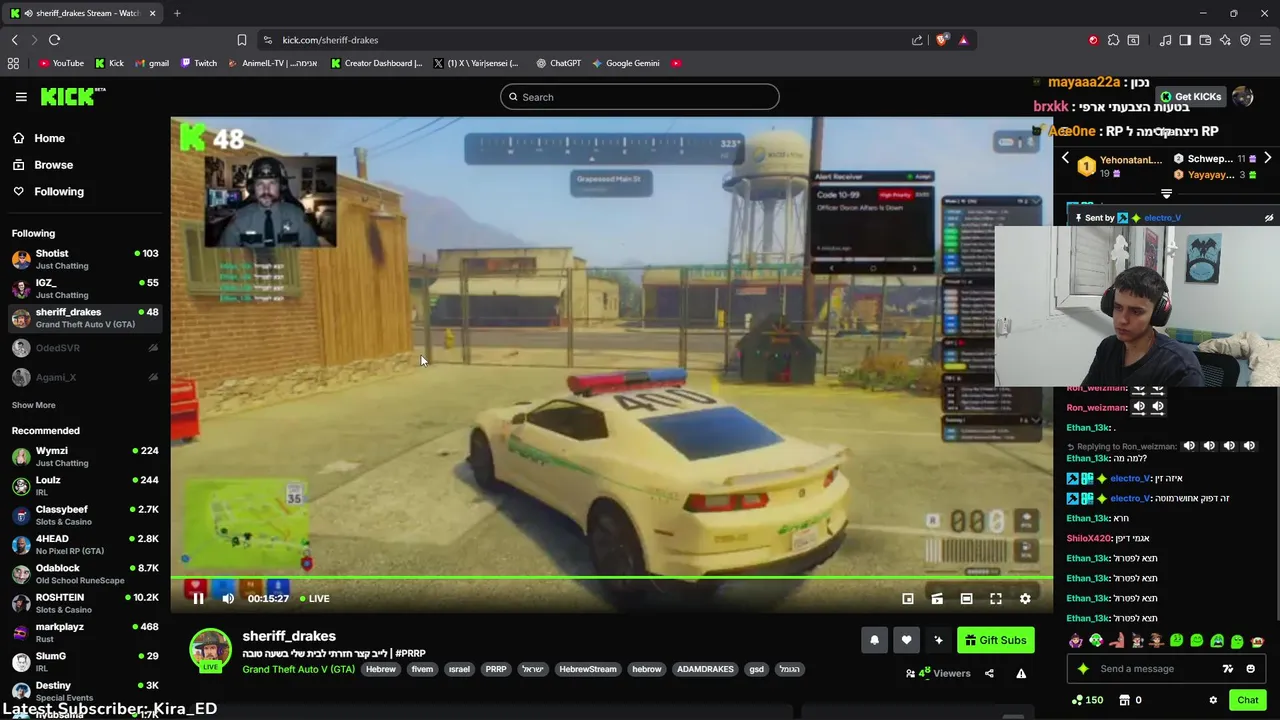Click green sparkle icon in message box
The image size is (1280, 720).
(x=1083, y=669)
